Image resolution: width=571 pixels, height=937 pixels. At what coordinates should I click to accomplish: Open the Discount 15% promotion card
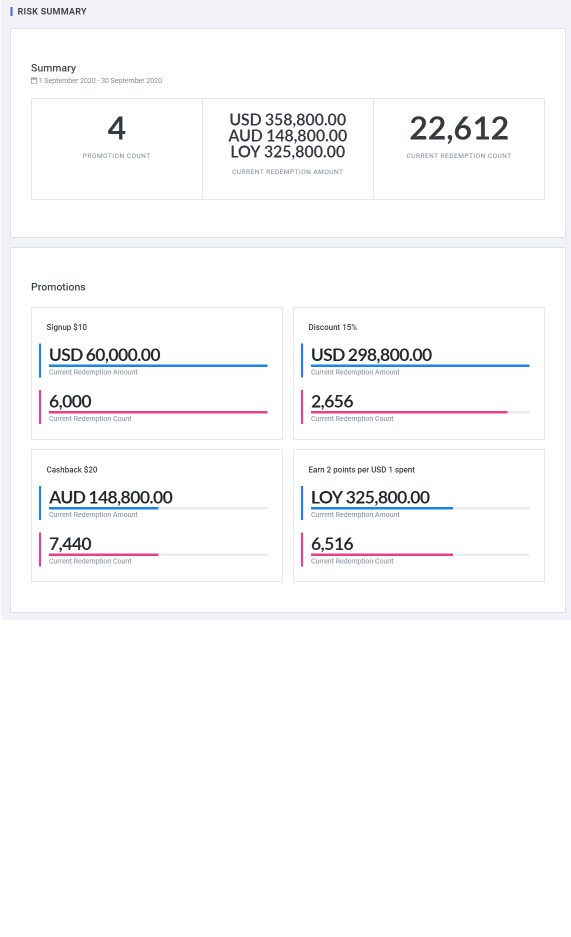coord(419,373)
